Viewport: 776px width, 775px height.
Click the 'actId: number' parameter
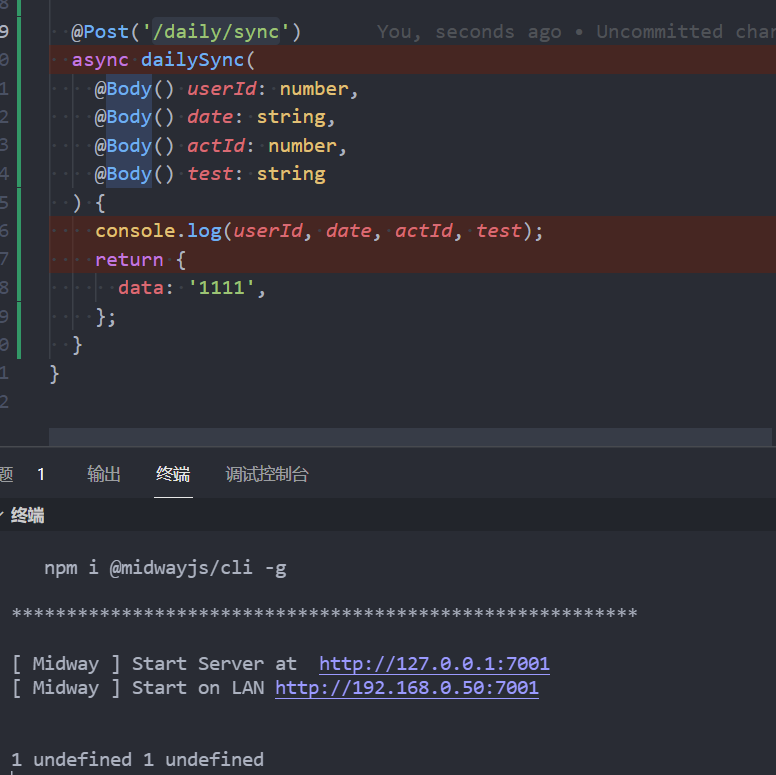coord(262,146)
